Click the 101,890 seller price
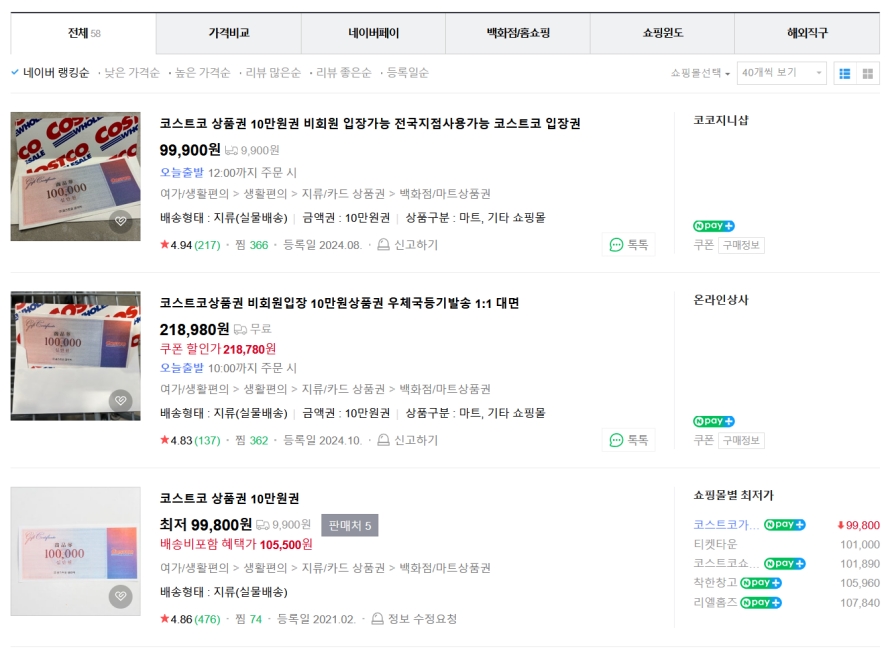Image resolution: width=890 pixels, height=659 pixels. pos(860,564)
